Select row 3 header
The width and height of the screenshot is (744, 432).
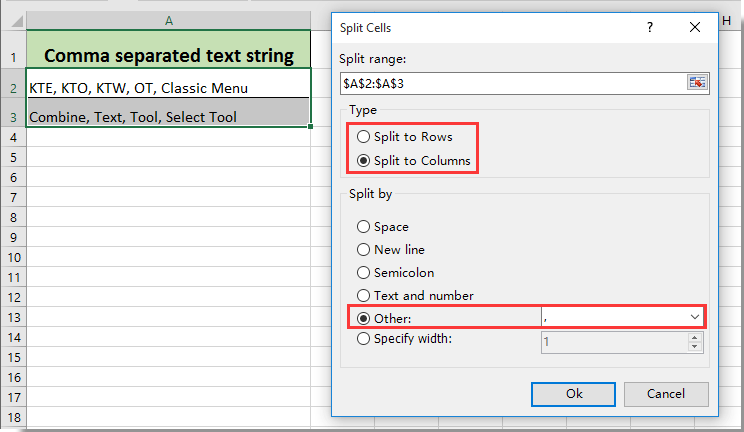pyautogui.click(x=13, y=116)
